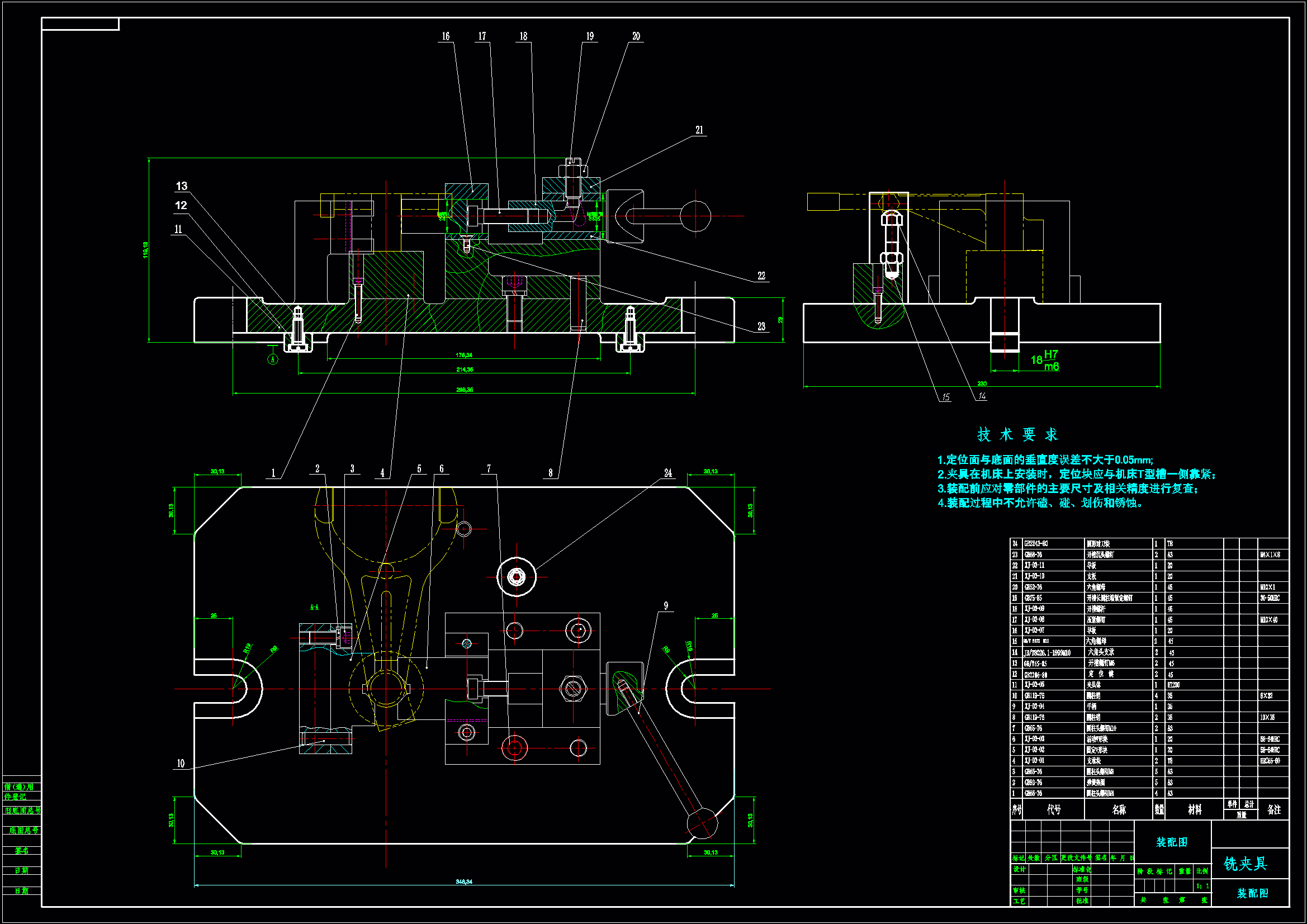Click part balloon number 16 label

(x=446, y=36)
